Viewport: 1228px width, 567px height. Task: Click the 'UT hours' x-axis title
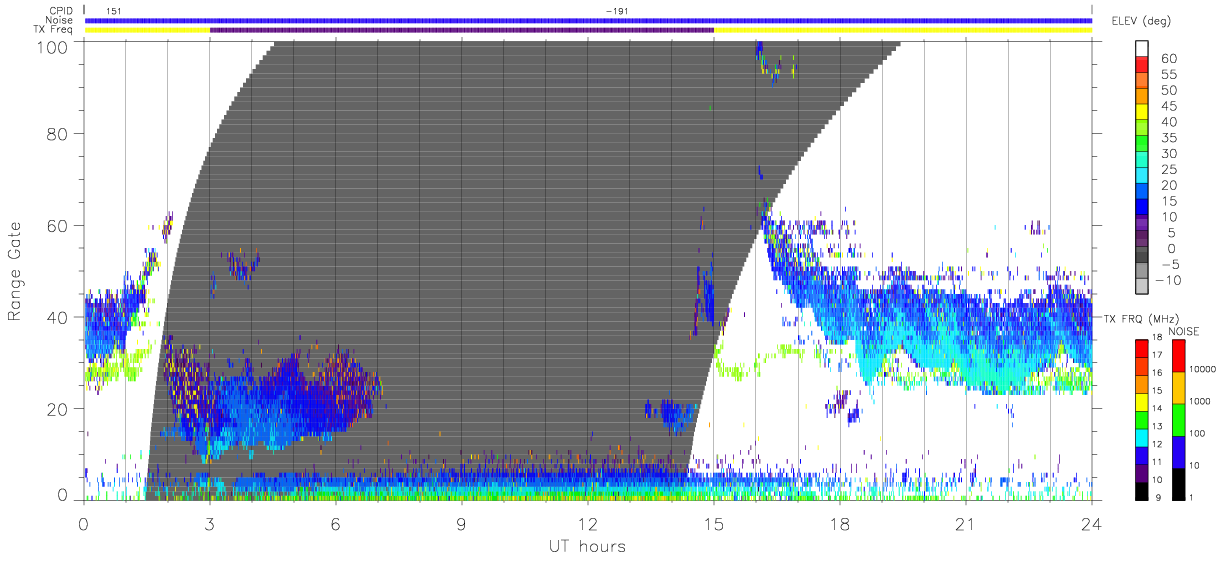click(587, 546)
